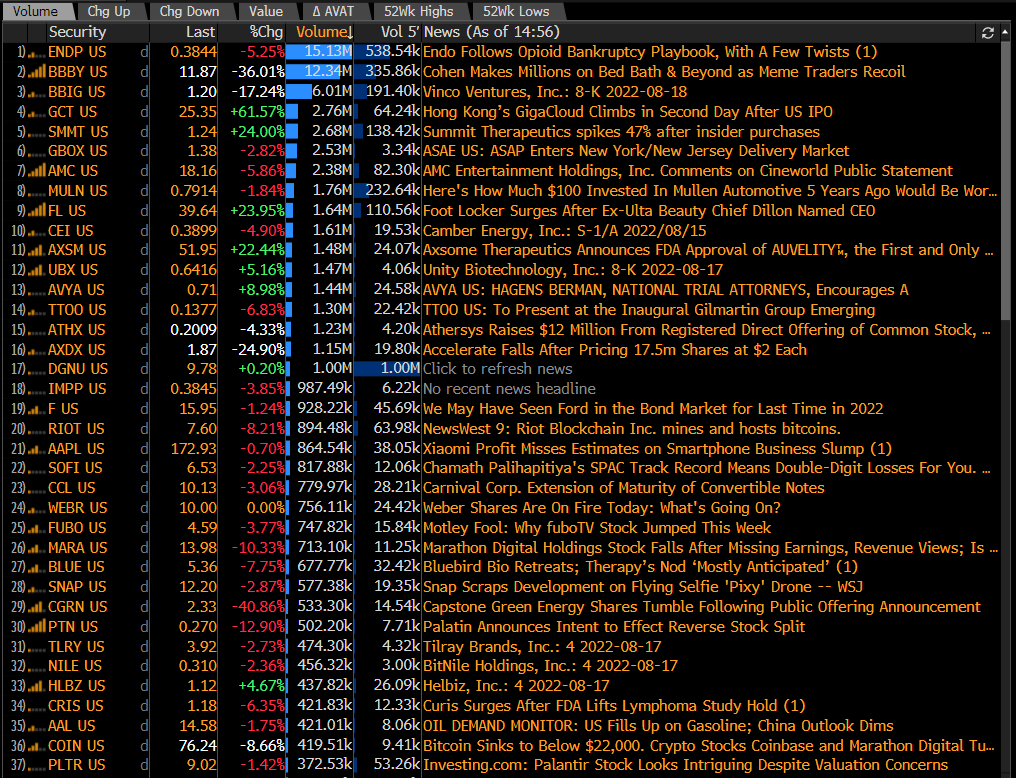Click the -40.86% change value for CGRN
The image size is (1016, 778).
tap(259, 607)
